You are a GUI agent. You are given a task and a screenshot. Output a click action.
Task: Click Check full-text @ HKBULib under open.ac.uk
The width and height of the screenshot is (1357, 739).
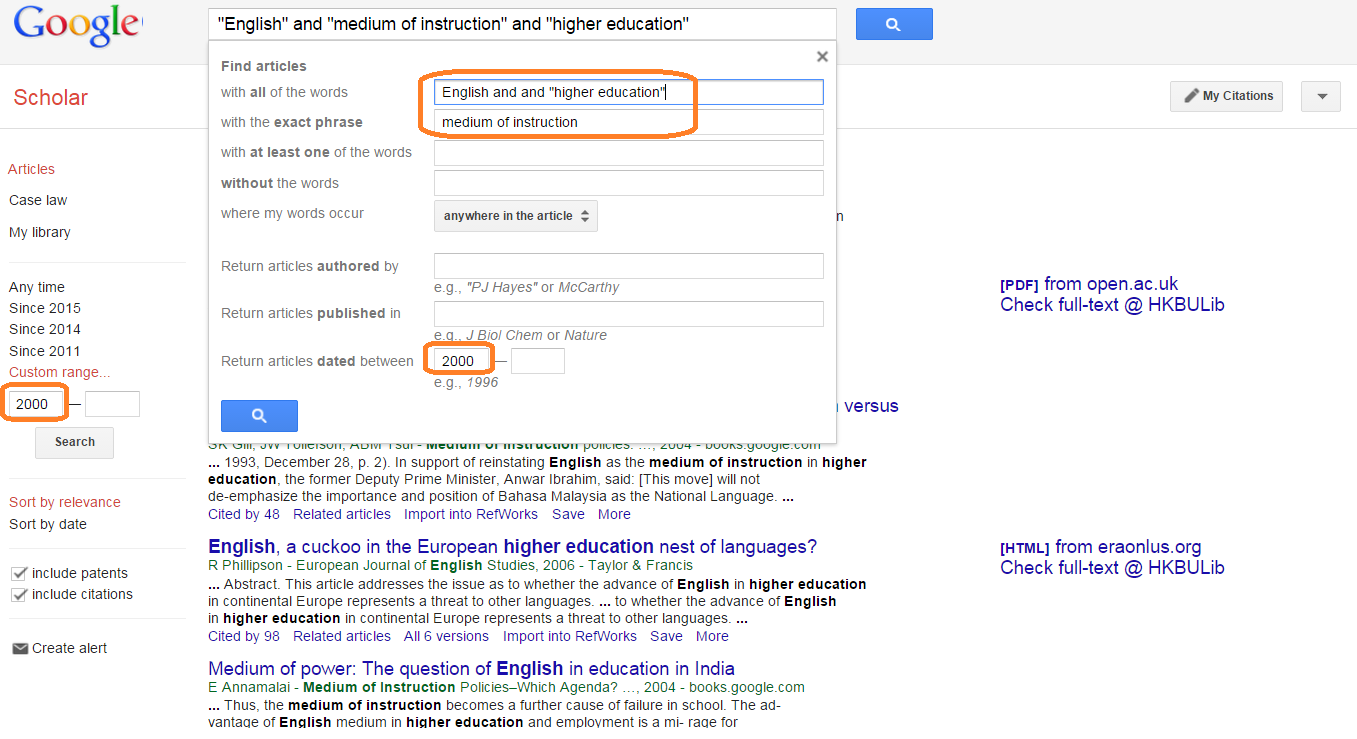click(x=1112, y=305)
